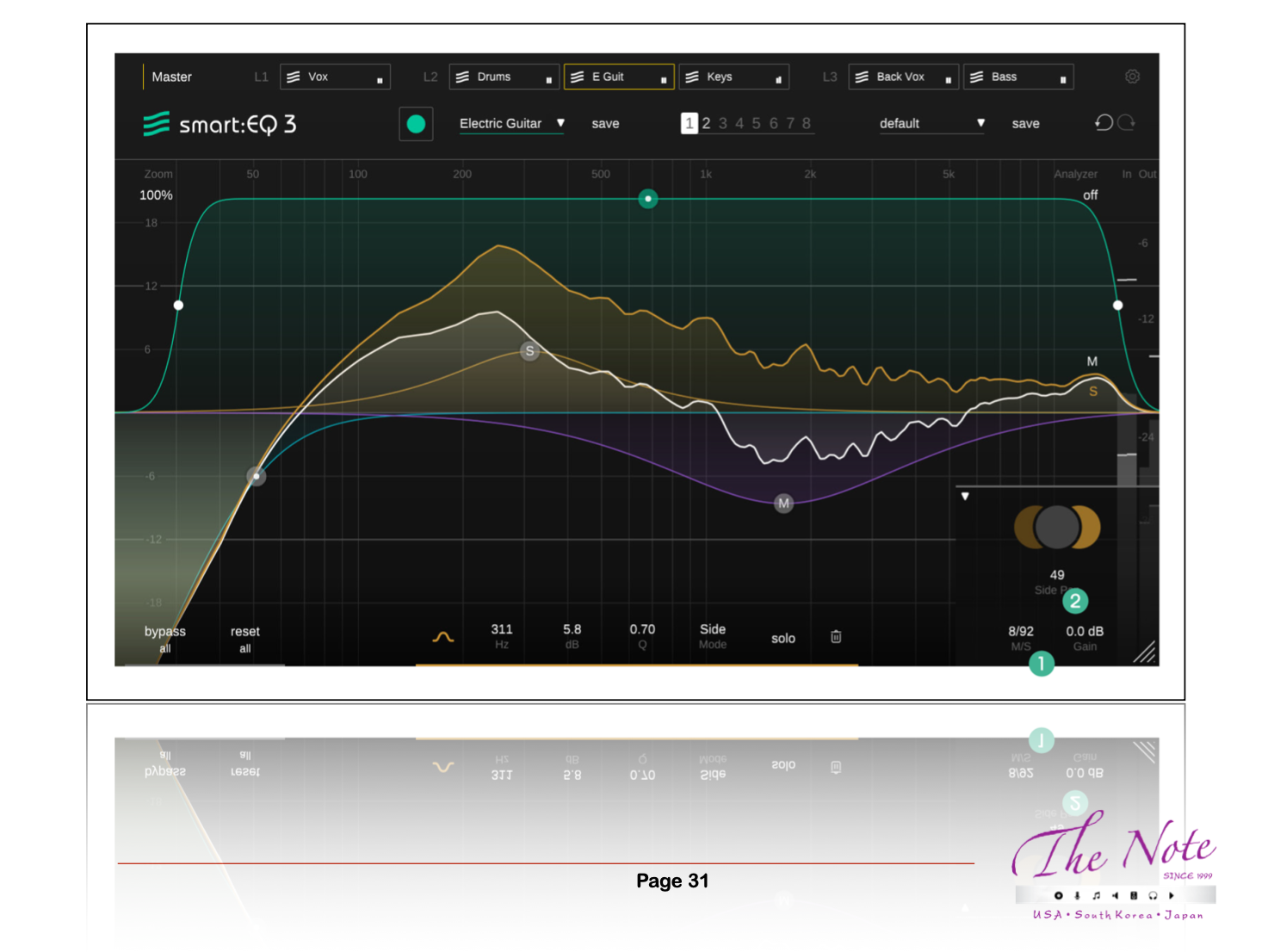This screenshot has height=952, width=1274.
Task: Click the 5.8 dB gain value
Action: tap(572, 629)
